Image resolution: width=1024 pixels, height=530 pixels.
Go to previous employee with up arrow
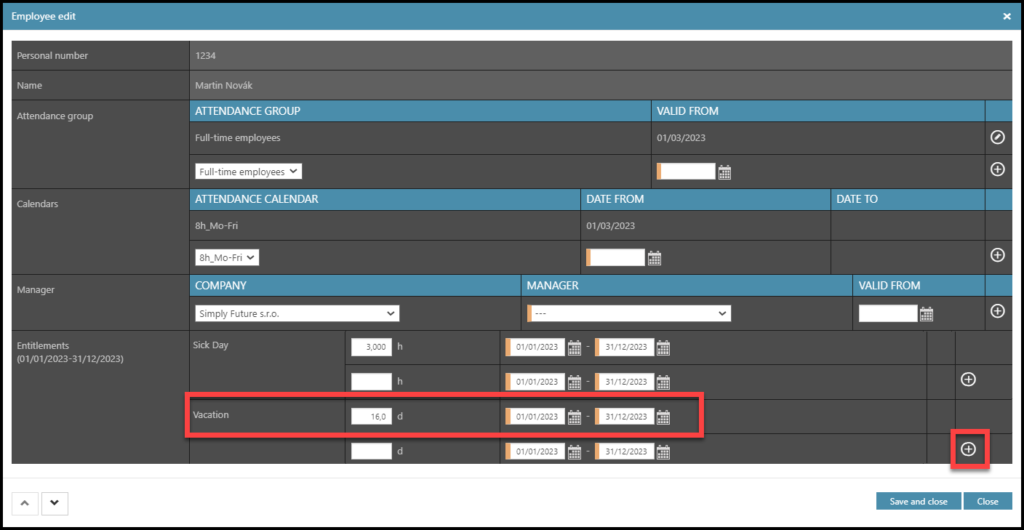[x=24, y=502]
